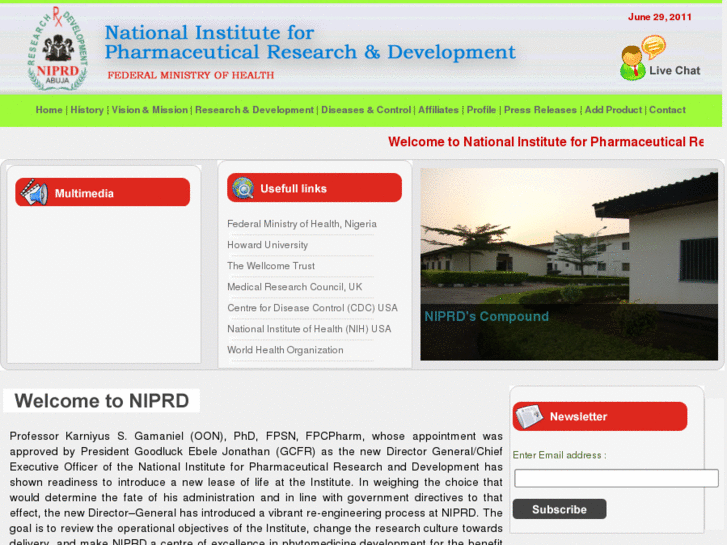Open Press Releases menu item
The width and height of the screenshot is (727, 545).
540,110
